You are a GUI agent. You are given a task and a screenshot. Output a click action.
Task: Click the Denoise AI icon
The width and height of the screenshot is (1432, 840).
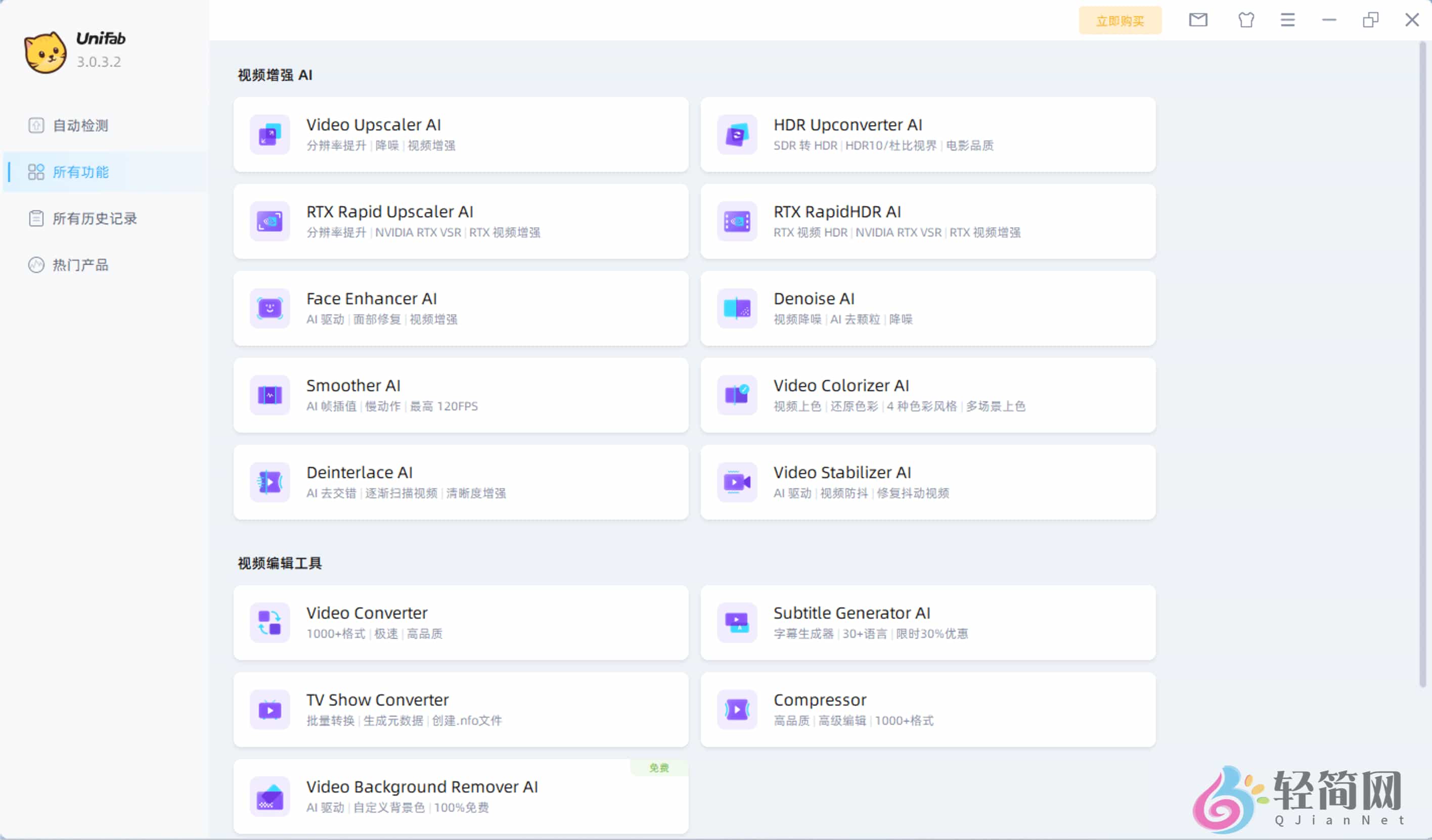(737, 308)
